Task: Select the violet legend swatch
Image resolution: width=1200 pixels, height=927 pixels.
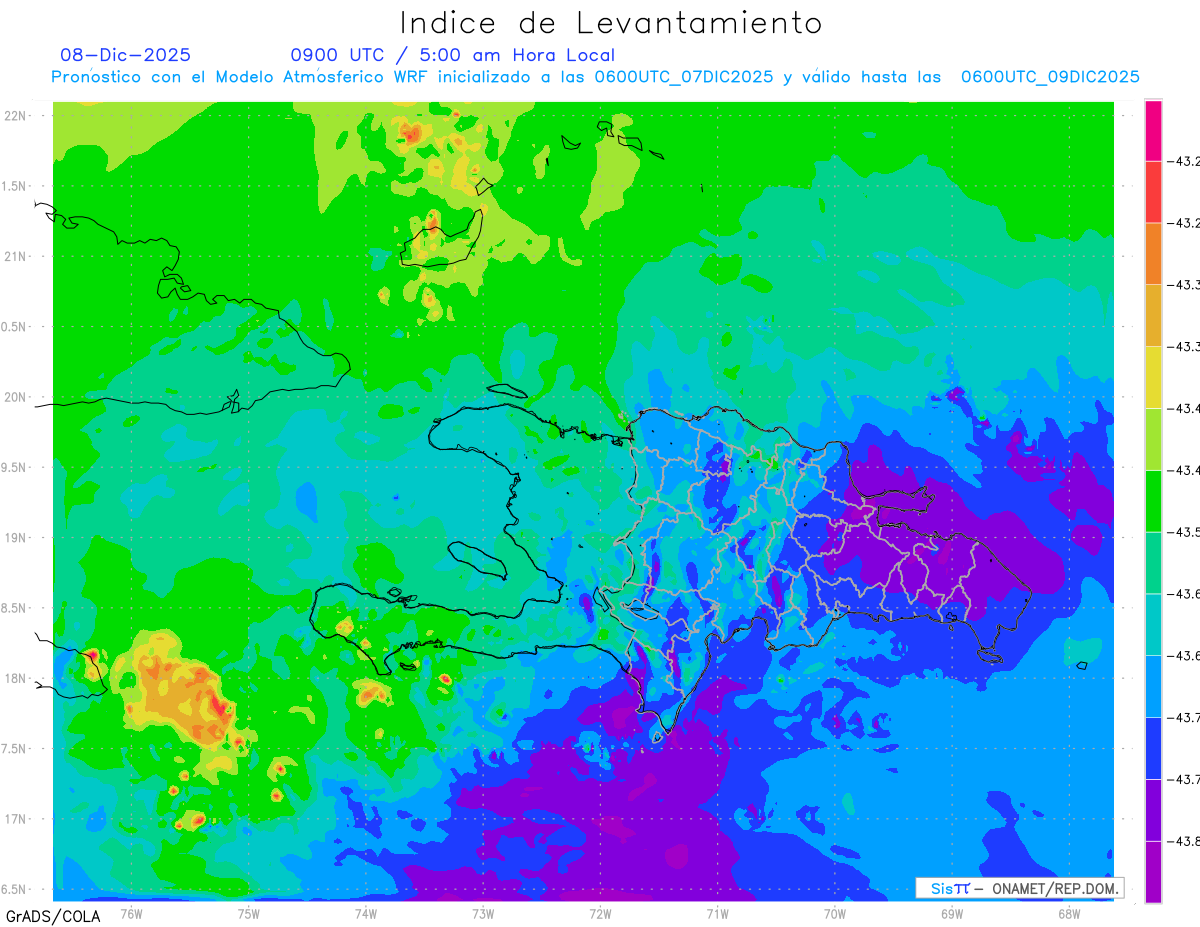Action: 1153,810
